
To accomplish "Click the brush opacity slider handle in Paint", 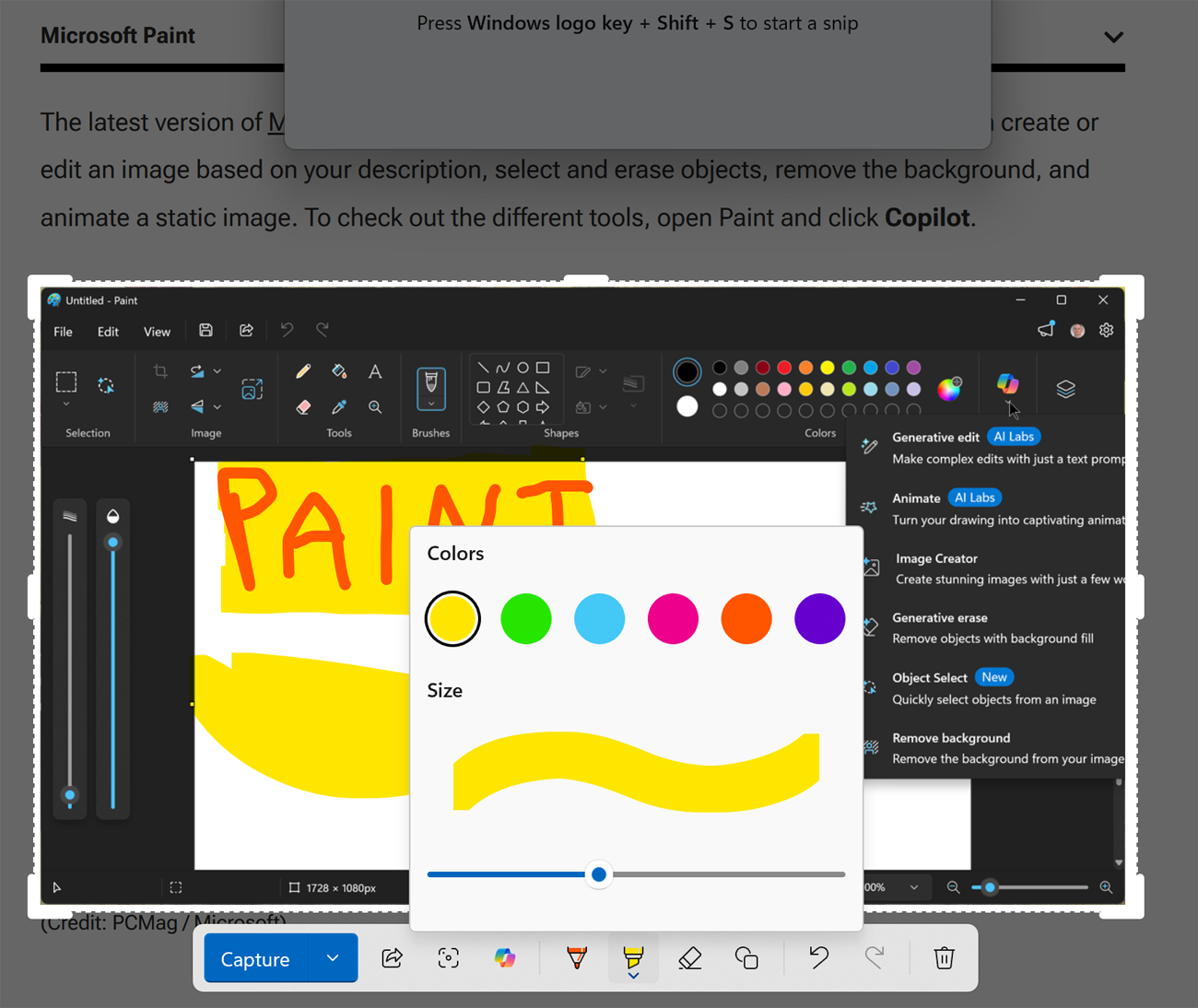I will pos(113,543).
